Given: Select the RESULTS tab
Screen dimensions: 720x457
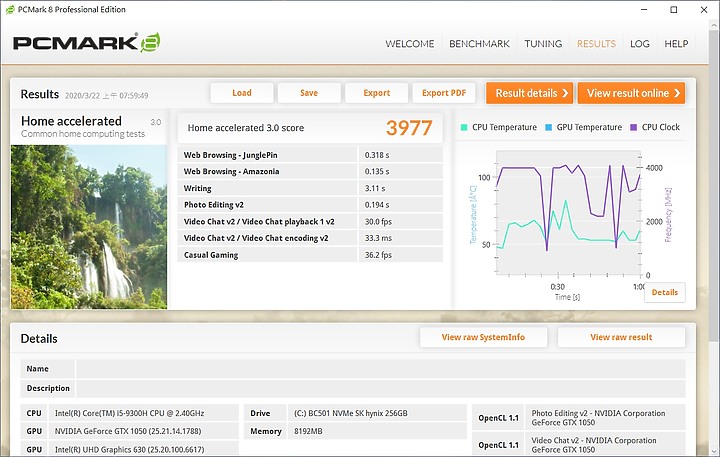Looking at the screenshot, I should (x=596, y=44).
